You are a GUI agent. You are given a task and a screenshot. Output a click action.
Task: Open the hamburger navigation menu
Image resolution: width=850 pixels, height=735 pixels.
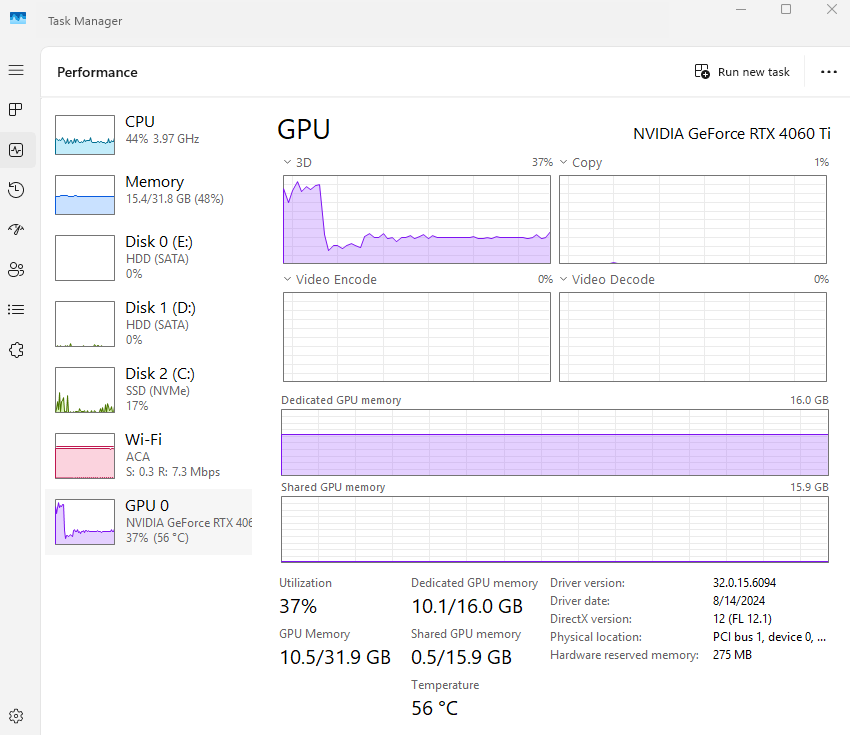[16, 70]
